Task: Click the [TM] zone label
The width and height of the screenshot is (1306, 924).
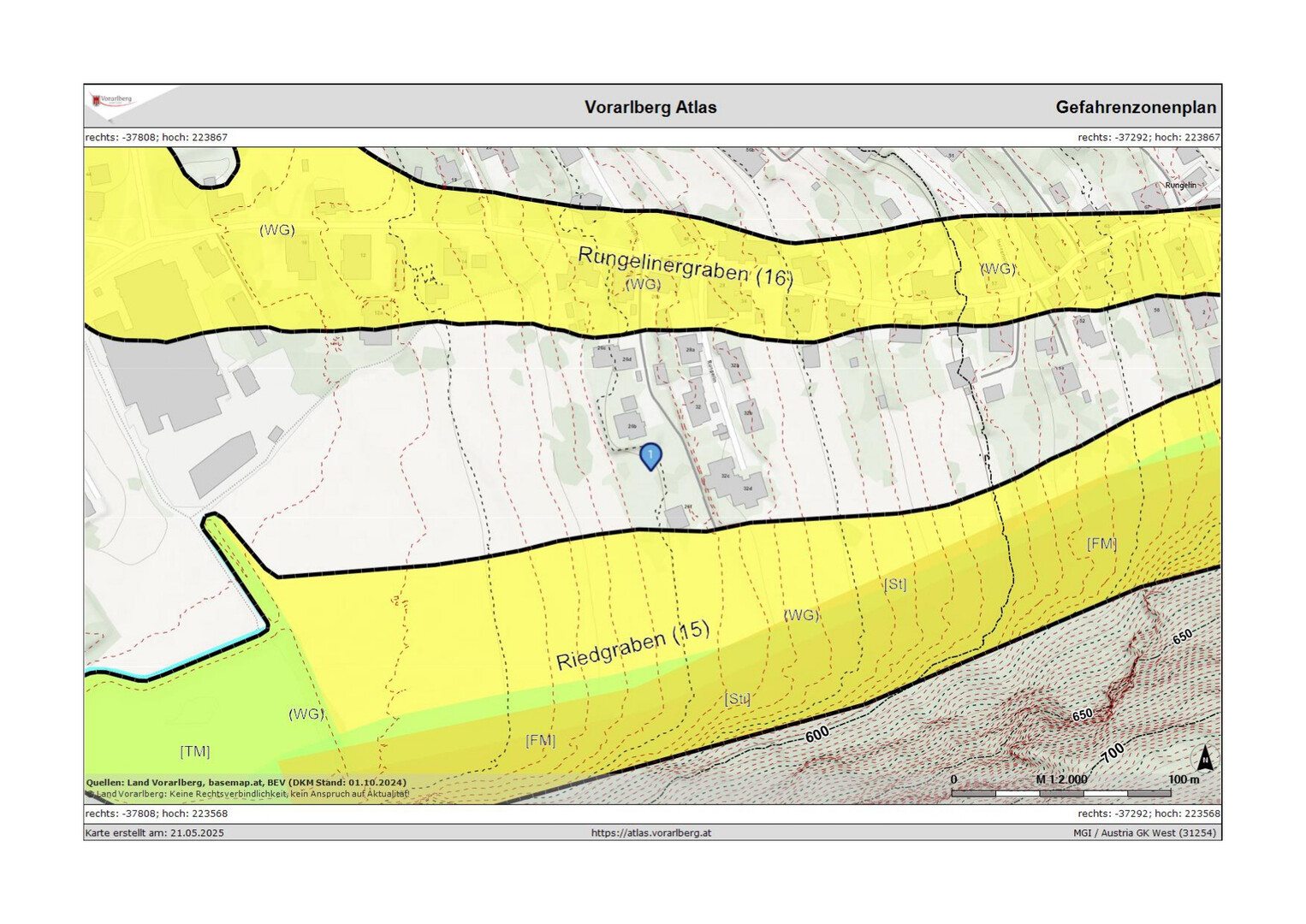Action: [194, 751]
